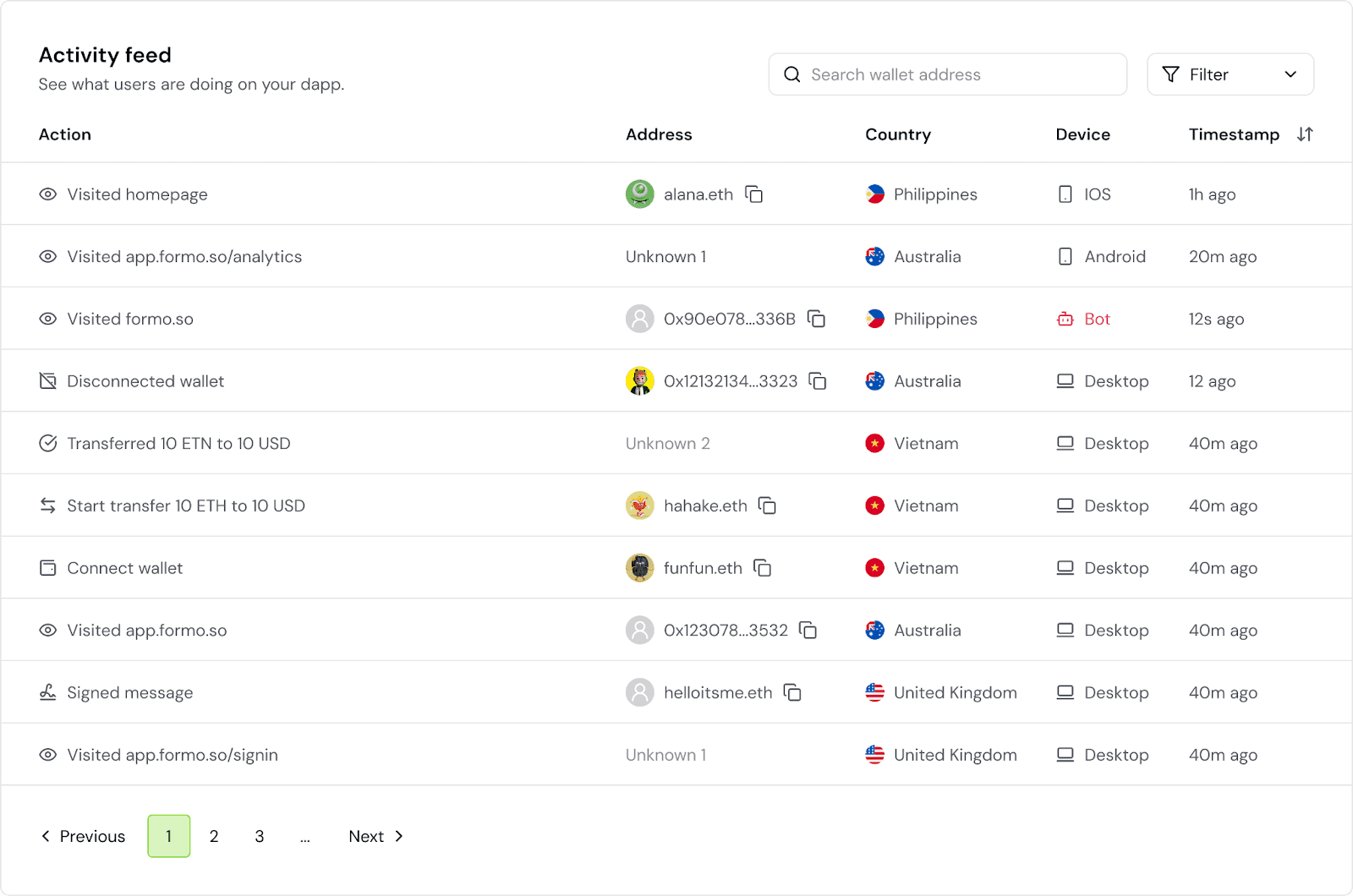The width and height of the screenshot is (1353, 896).
Task: Click the Device column header
Action: pyautogui.click(x=1083, y=134)
